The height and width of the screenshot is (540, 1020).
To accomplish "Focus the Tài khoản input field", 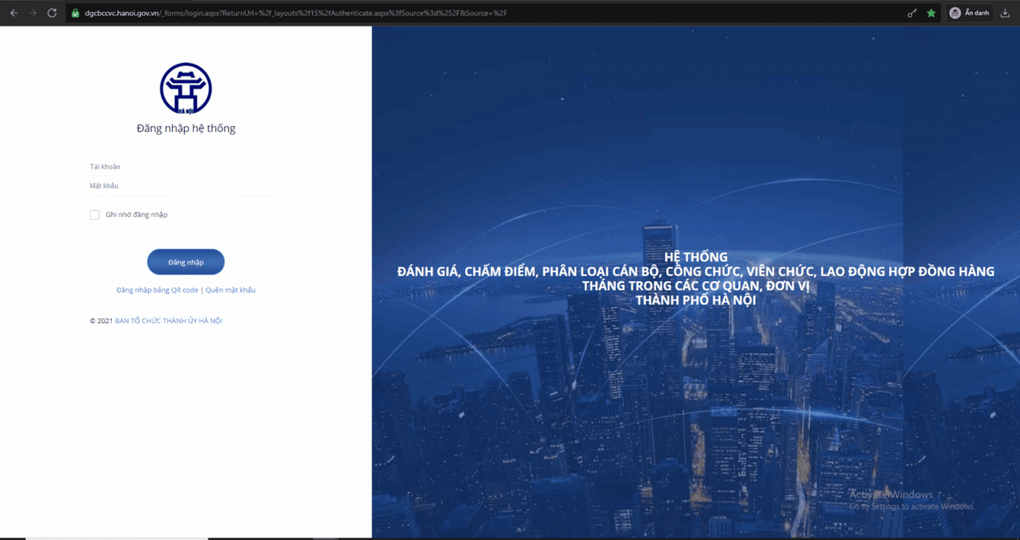I will [185, 167].
